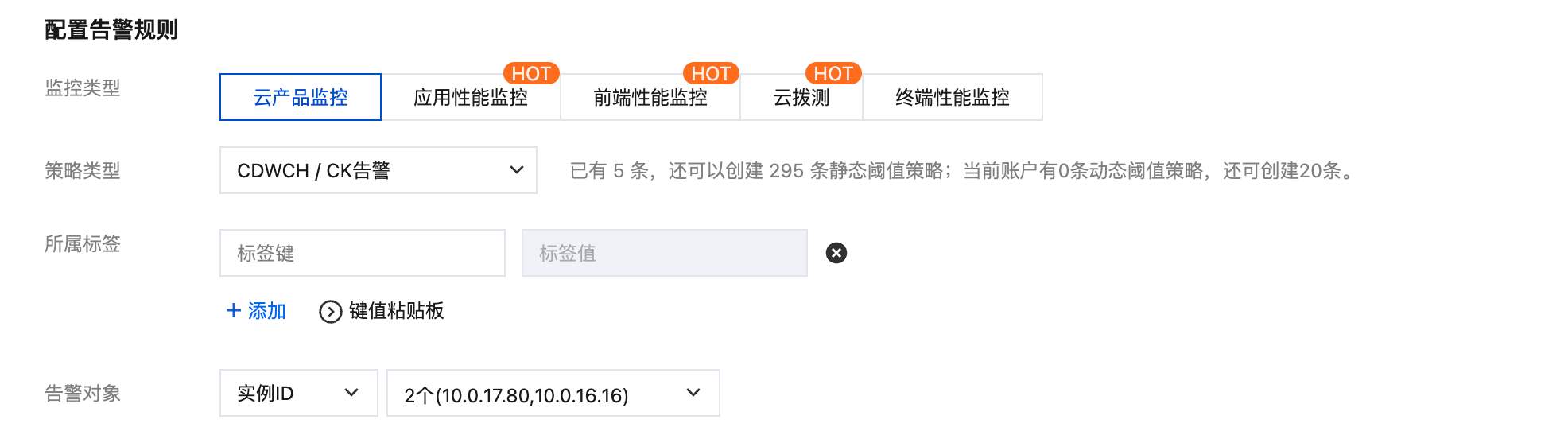1568x439 pixels.
Task: Select the 云产品监控 tab
Action: click(301, 97)
